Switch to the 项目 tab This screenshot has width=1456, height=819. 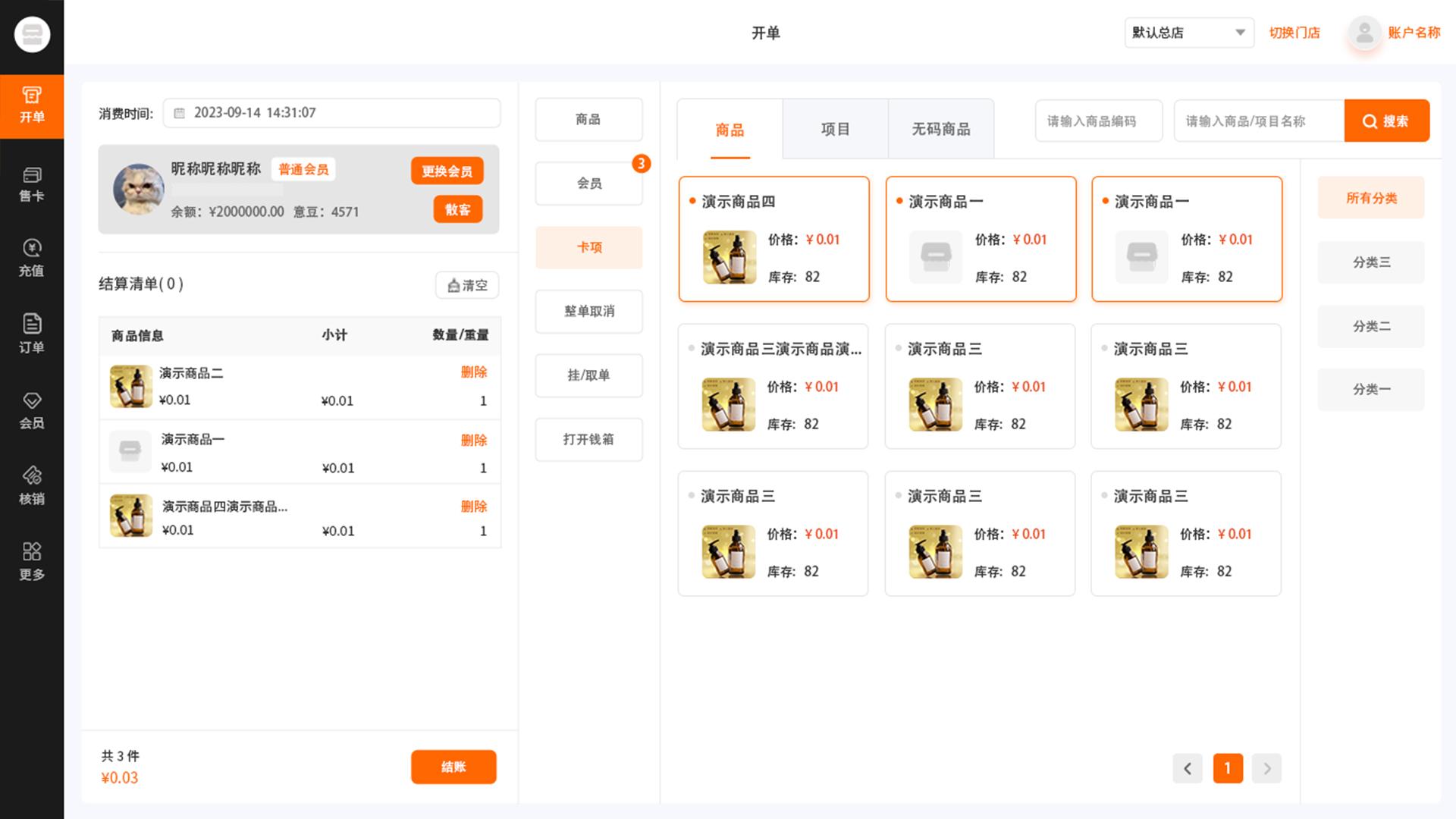pos(835,129)
